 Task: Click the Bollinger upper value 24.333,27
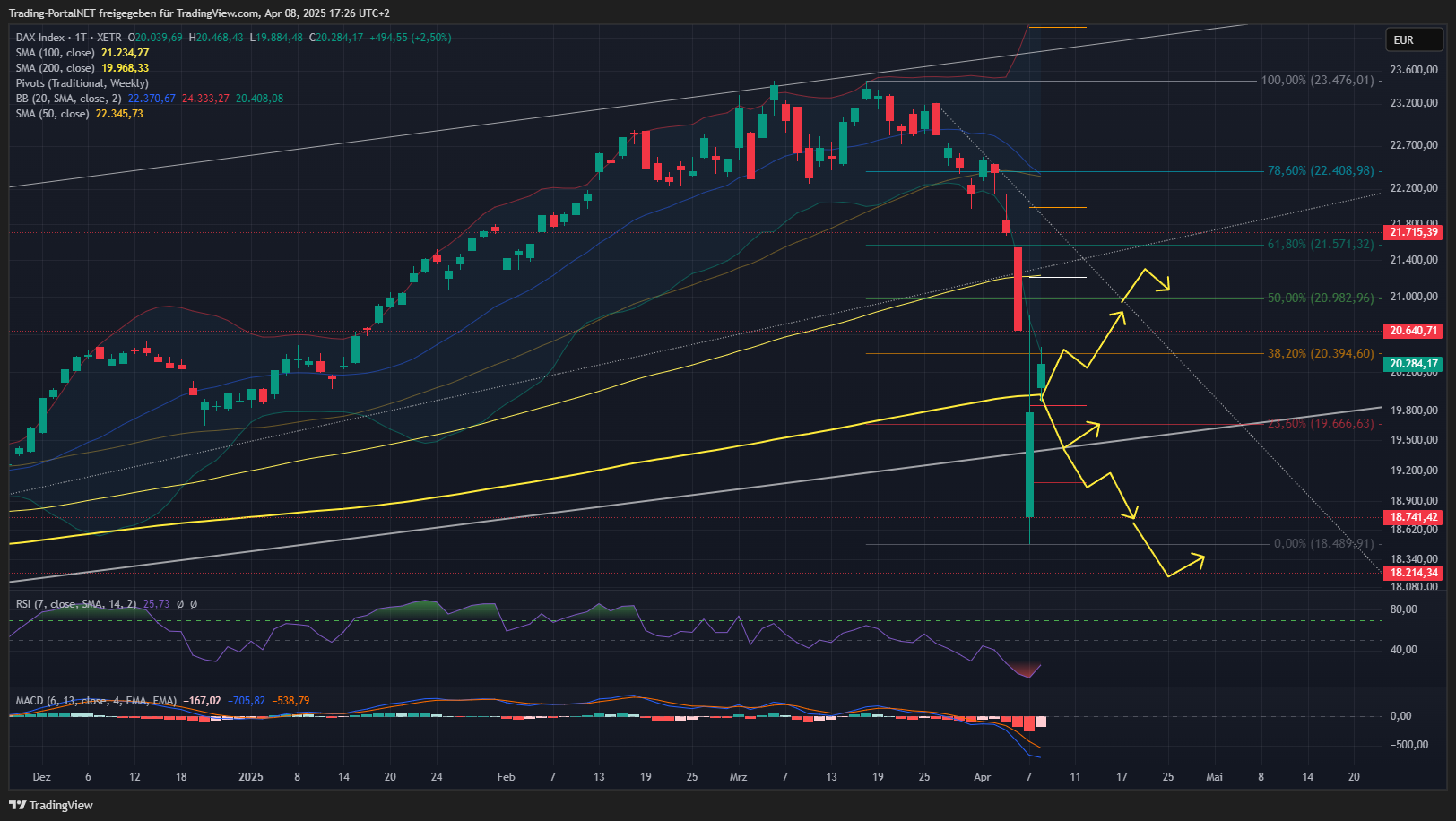[x=205, y=99]
